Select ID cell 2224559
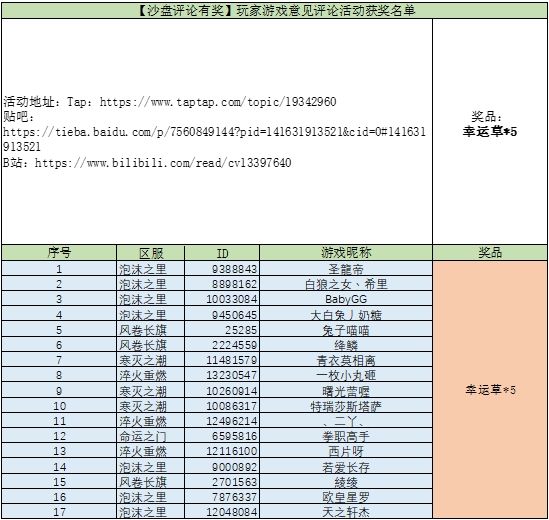This screenshot has height=520, width=549. [222, 345]
